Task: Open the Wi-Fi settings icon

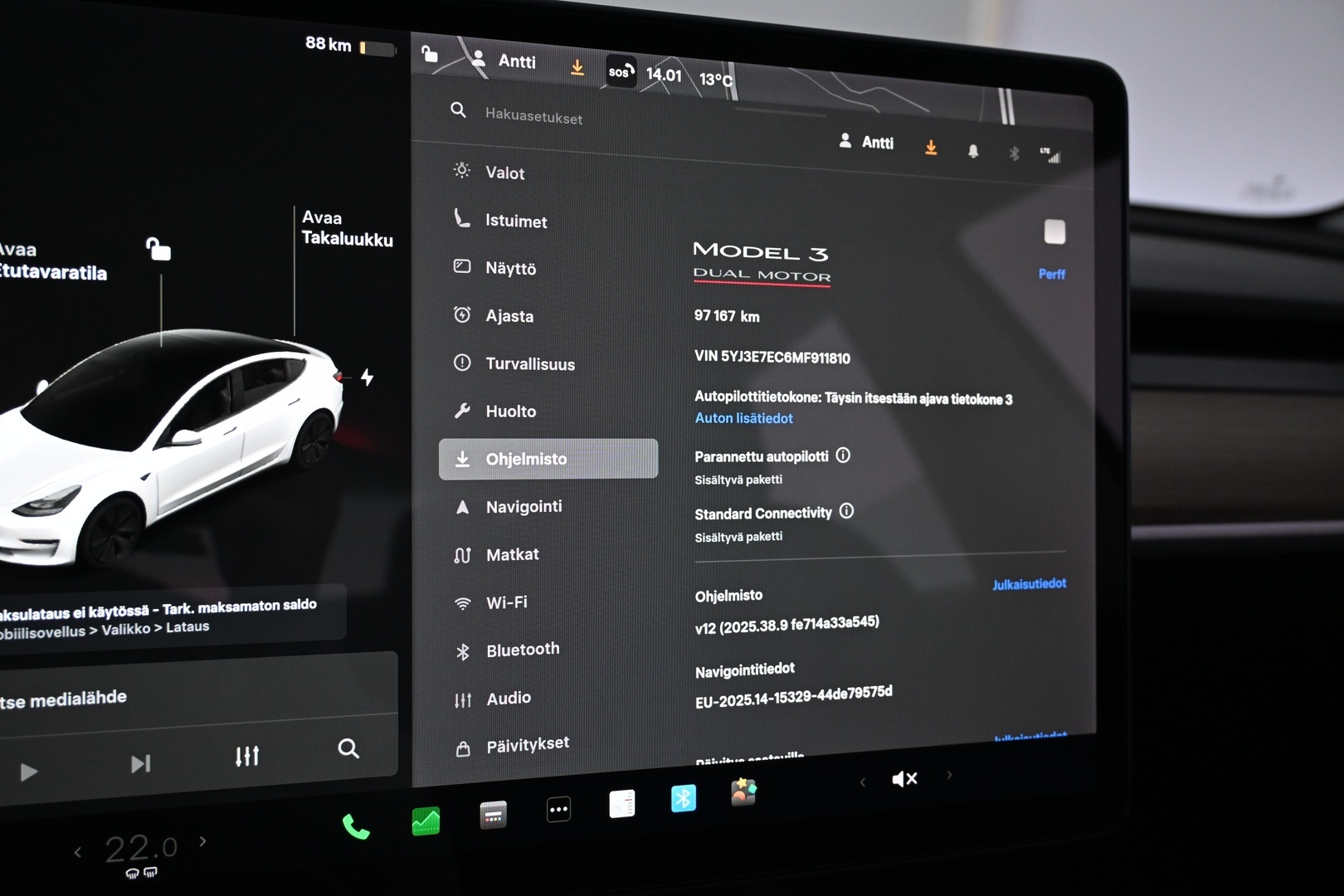Action: [x=462, y=601]
